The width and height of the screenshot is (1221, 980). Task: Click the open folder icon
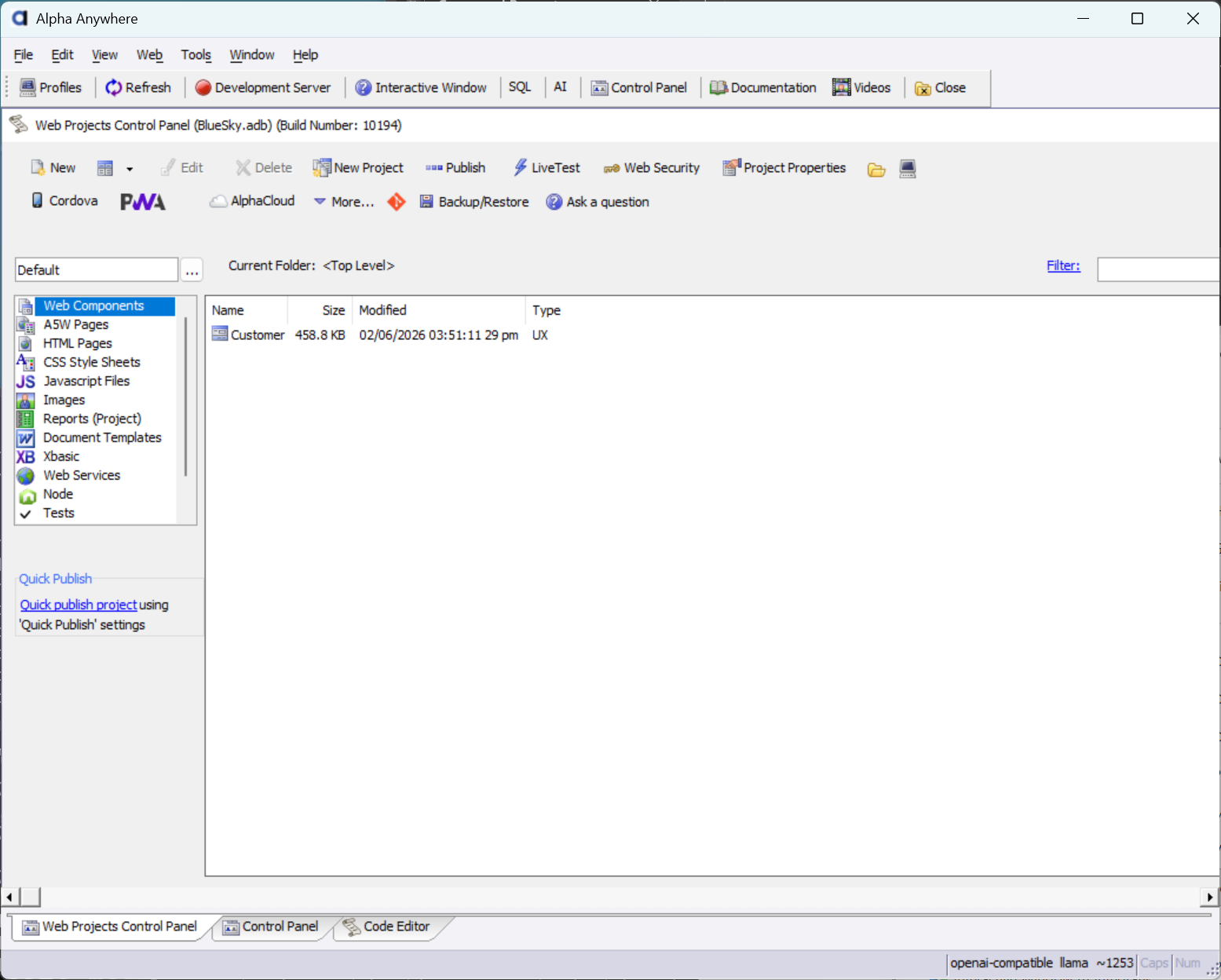(x=876, y=169)
